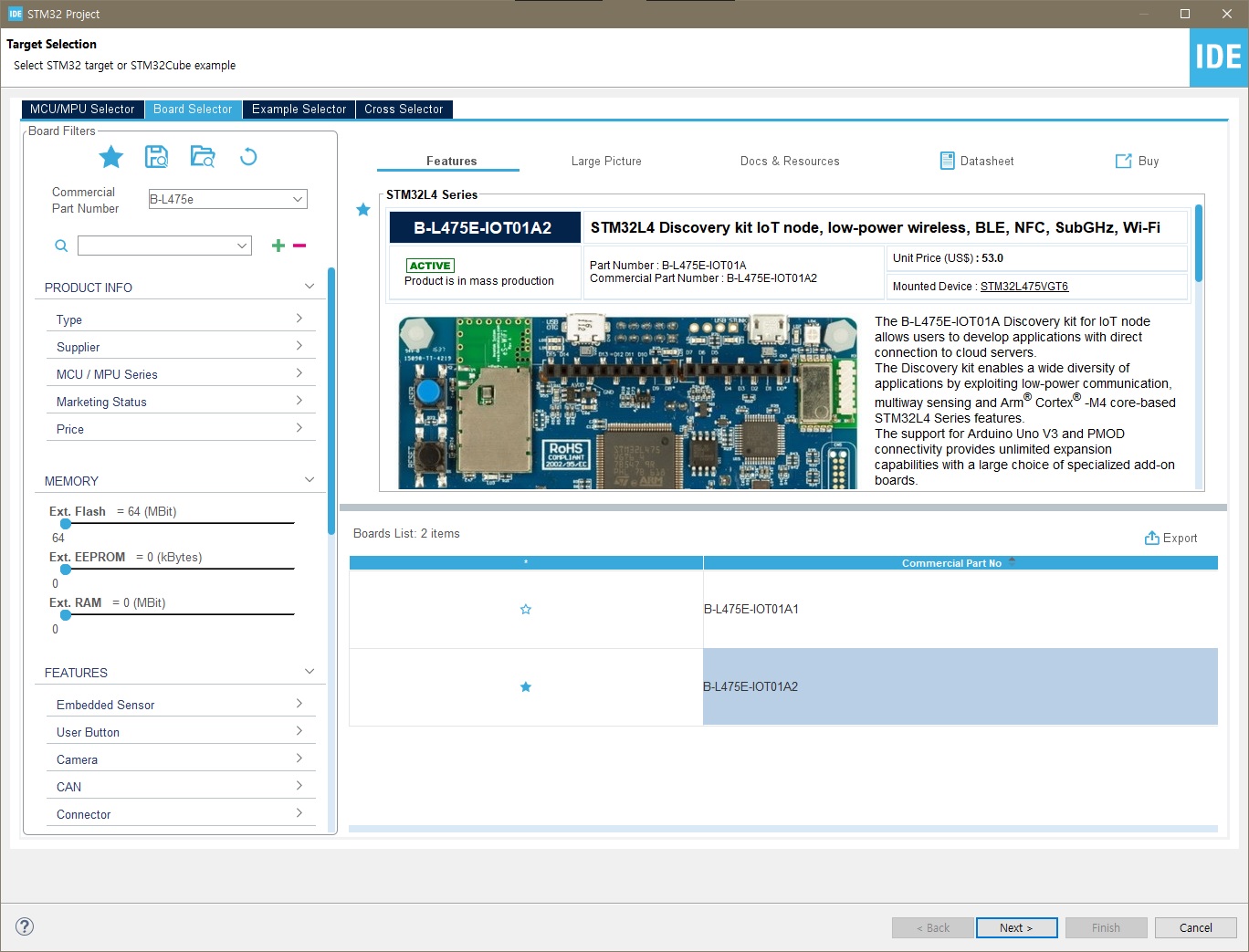Collapse the FEATURES section
The height and width of the screenshot is (952, 1249).
pyautogui.click(x=310, y=672)
